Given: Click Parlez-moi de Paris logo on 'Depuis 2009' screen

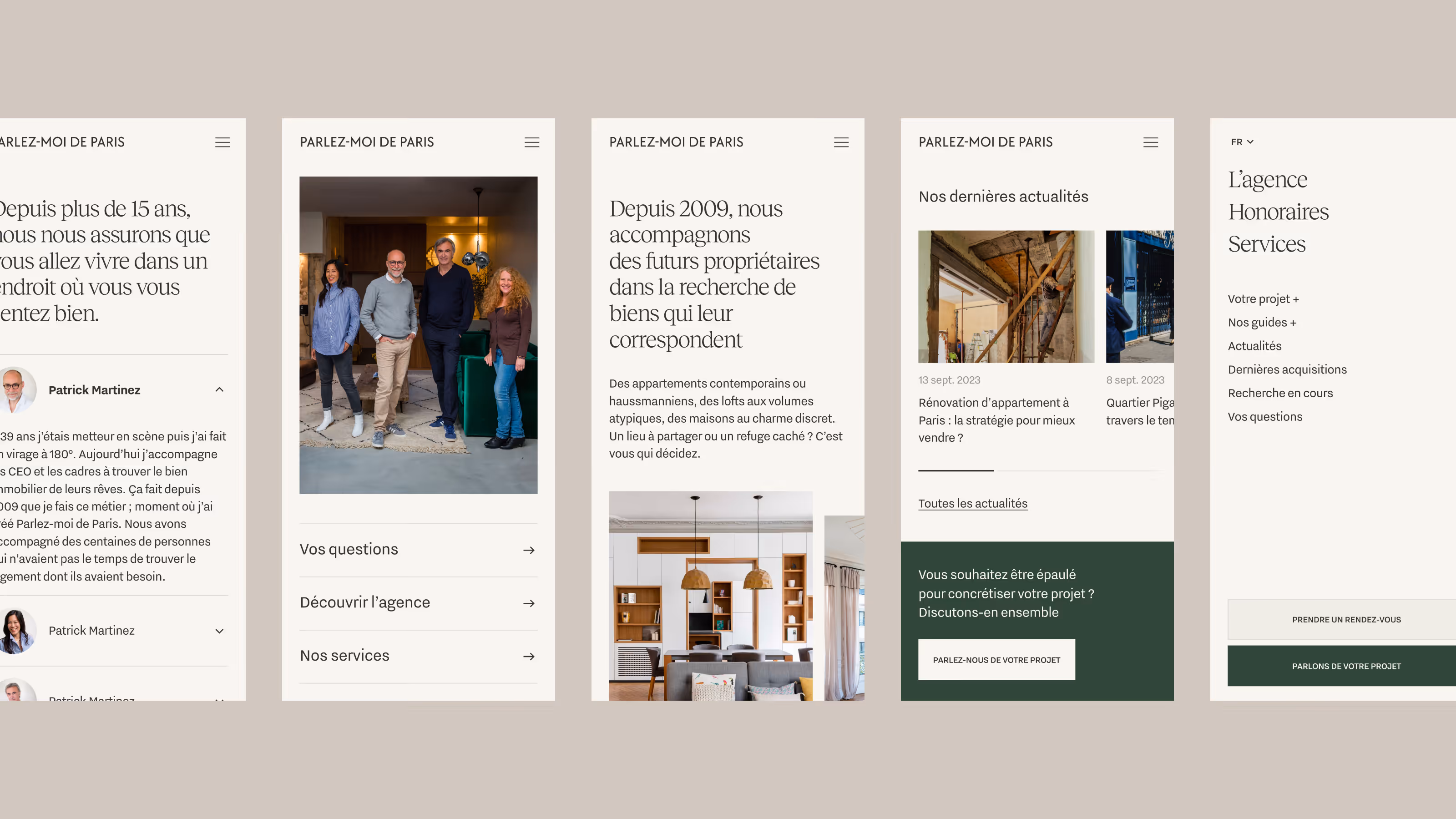Looking at the screenshot, I should pos(676,142).
